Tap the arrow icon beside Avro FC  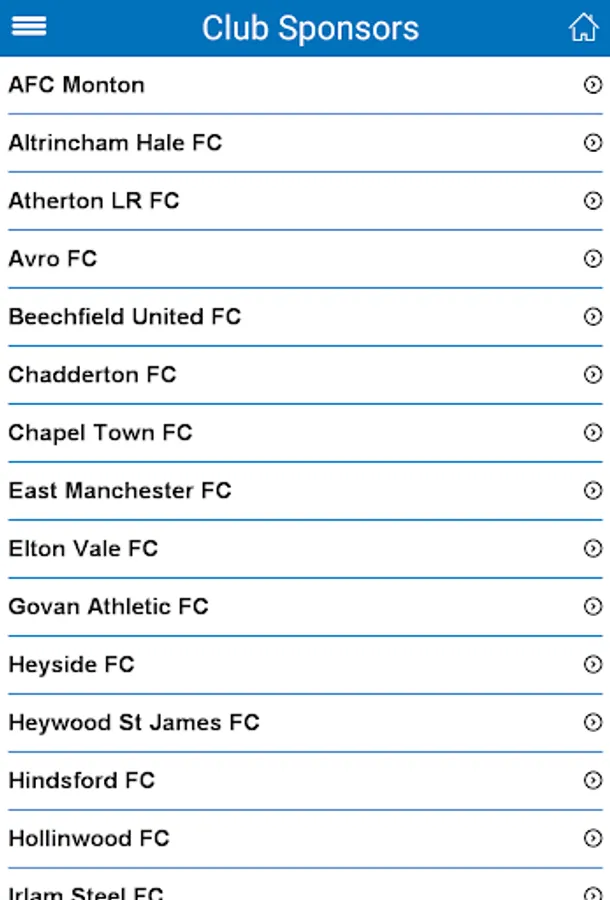tap(593, 258)
